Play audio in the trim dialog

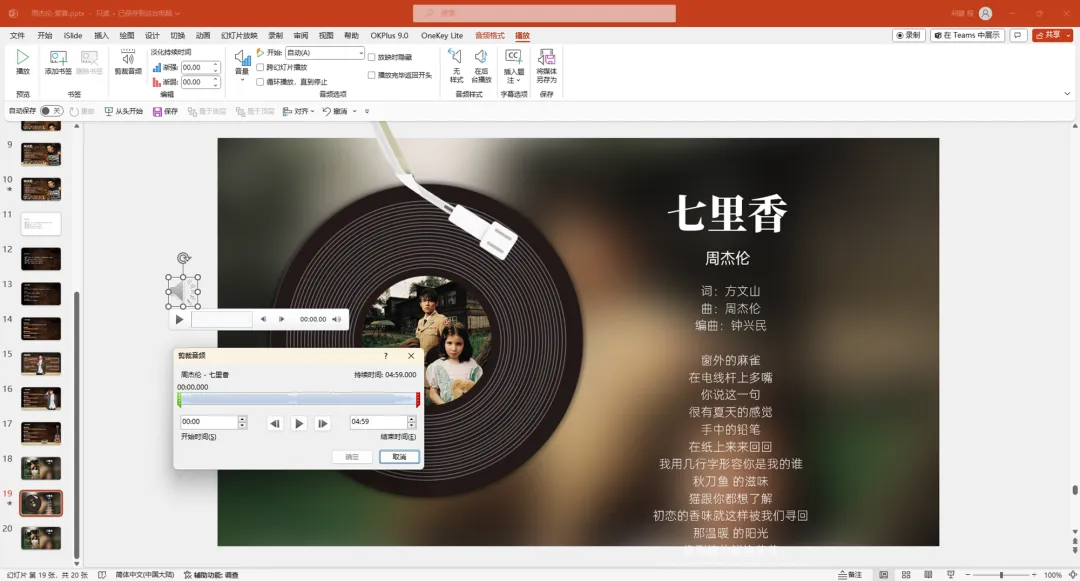pos(299,423)
